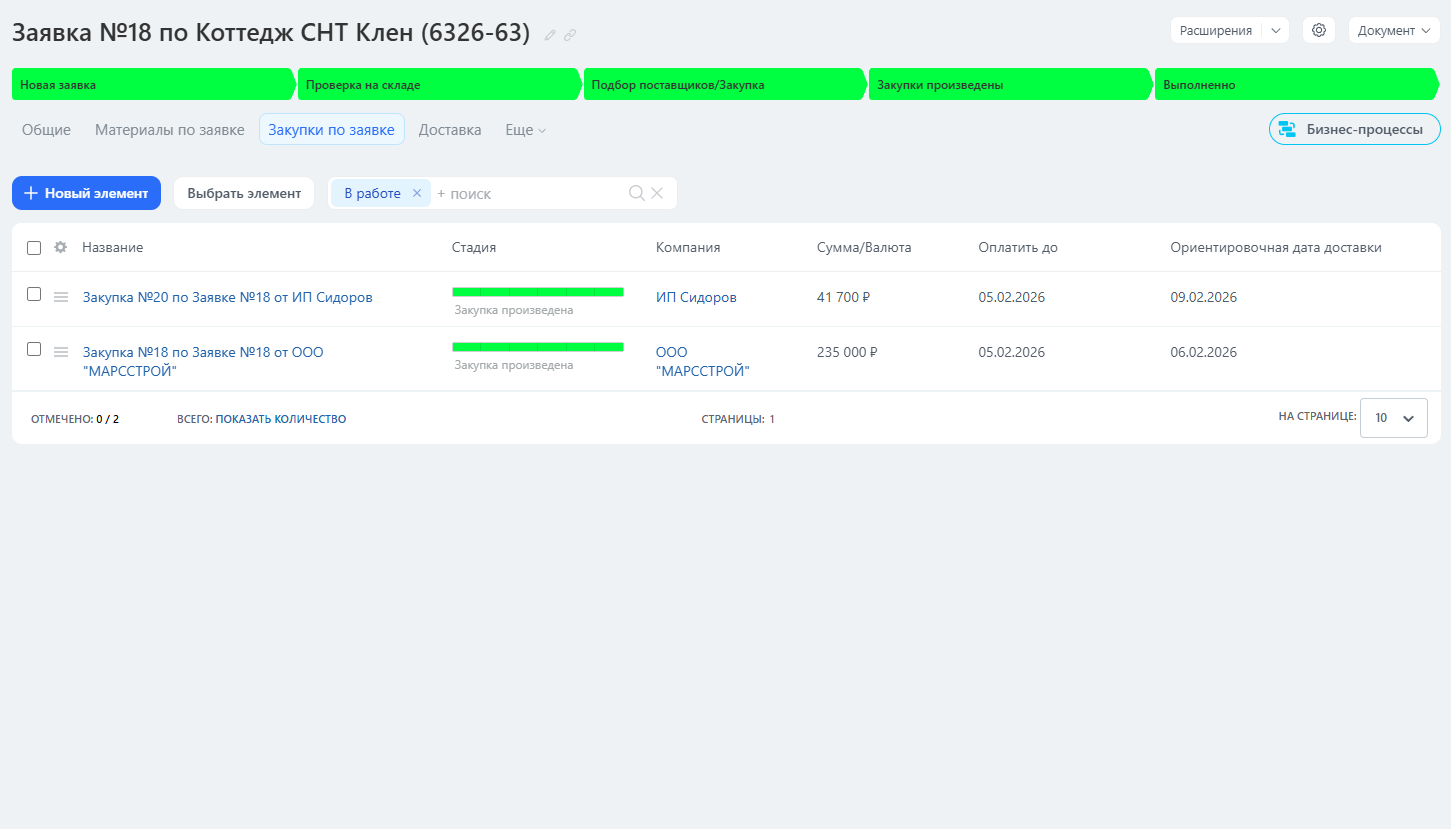Open the Документ dropdown menu
The height and width of the screenshot is (829, 1451).
pyautogui.click(x=1393, y=30)
